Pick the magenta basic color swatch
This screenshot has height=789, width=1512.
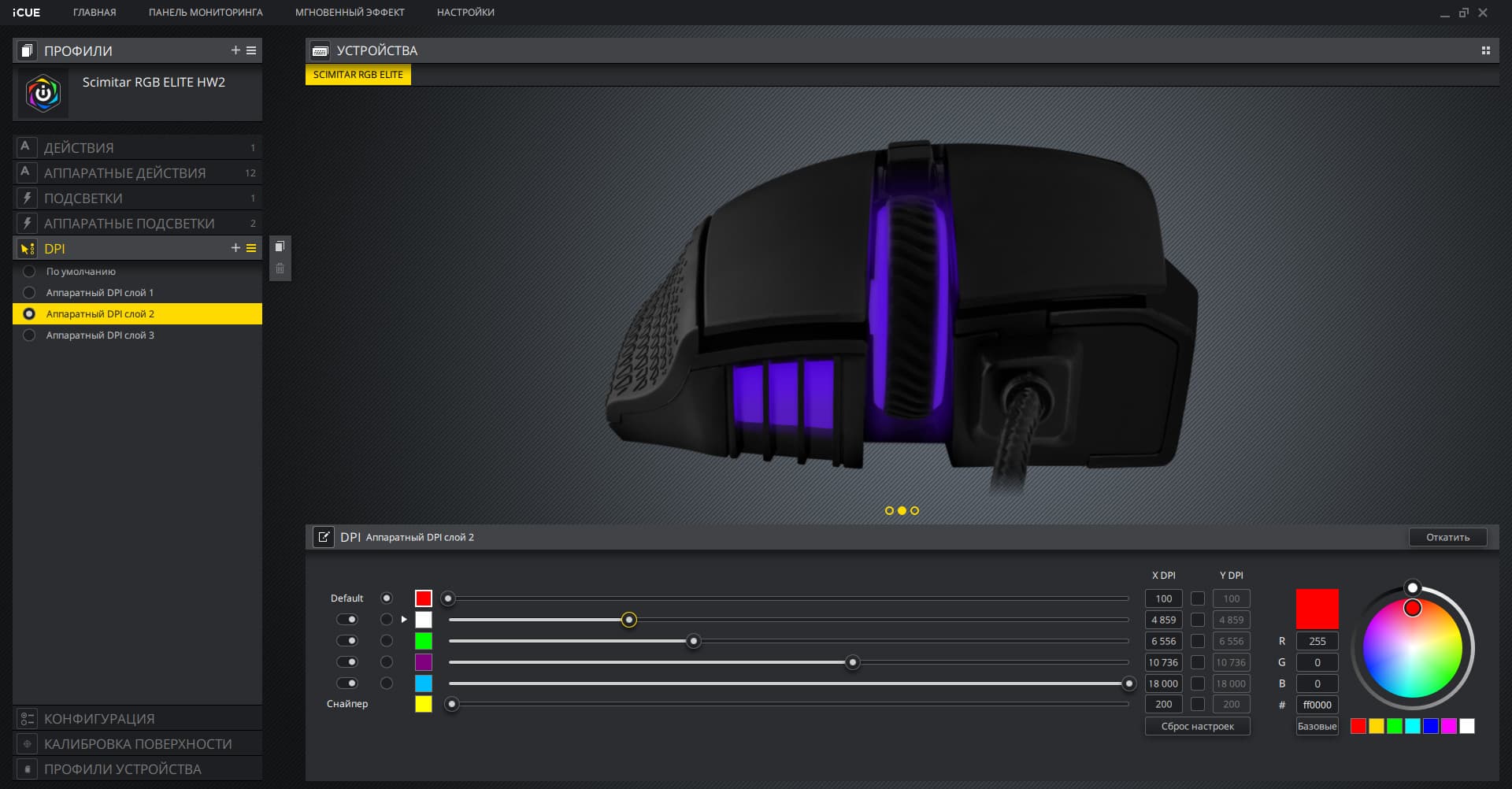1449,726
